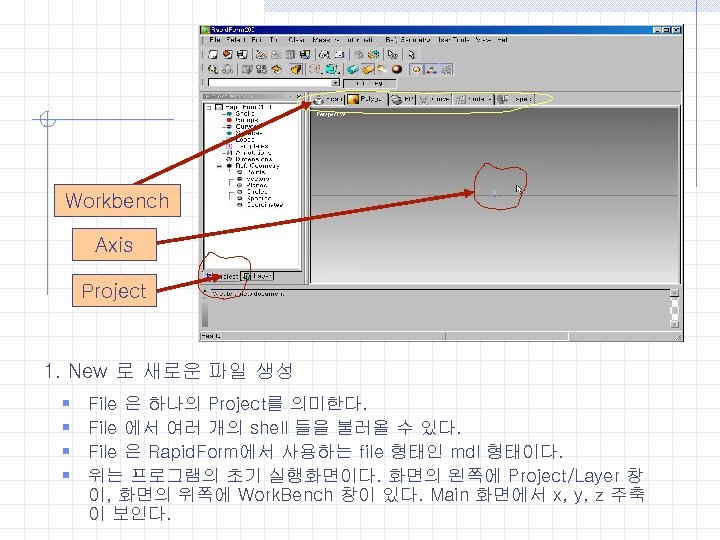The height and width of the screenshot is (540, 720).
Task: Switch to the Surface workbench tab
Action: 473,99
